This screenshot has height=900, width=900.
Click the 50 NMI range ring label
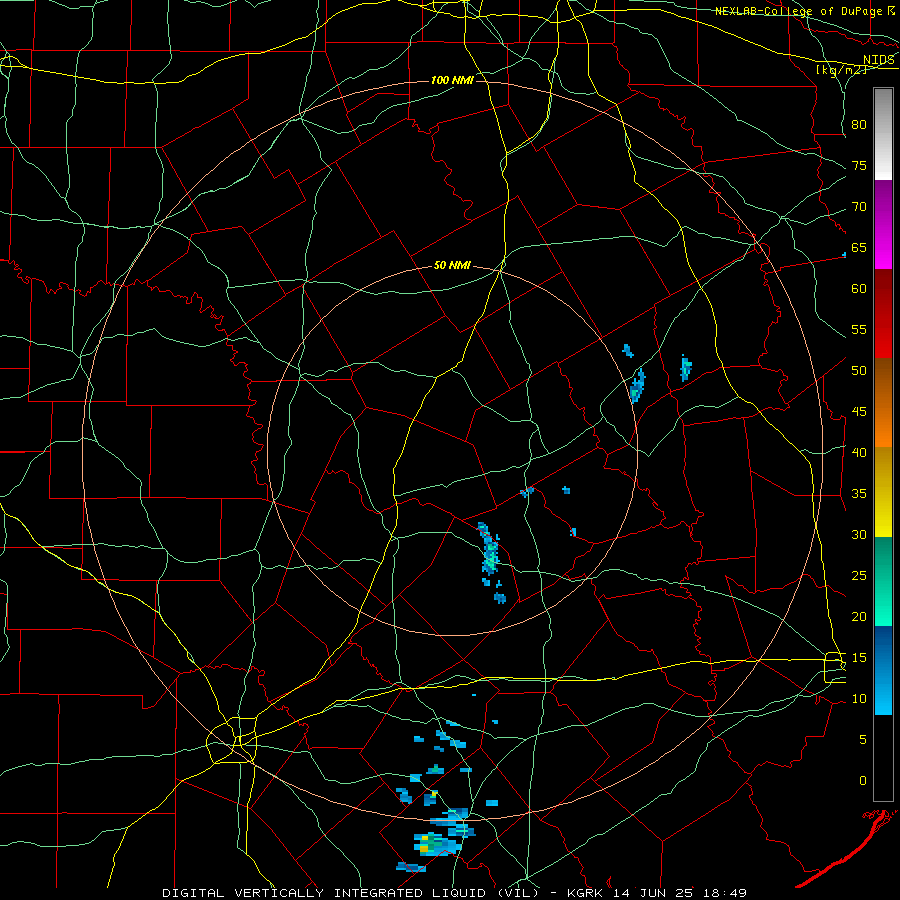coord(452,265)
